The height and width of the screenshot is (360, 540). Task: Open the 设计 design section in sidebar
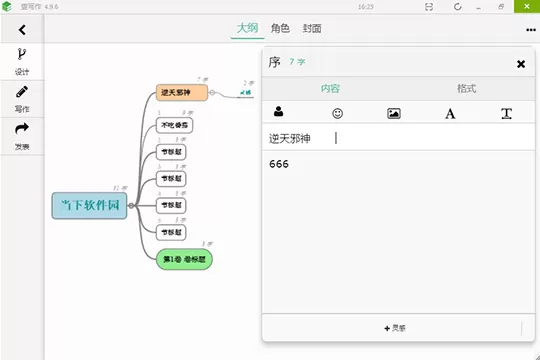22,62
